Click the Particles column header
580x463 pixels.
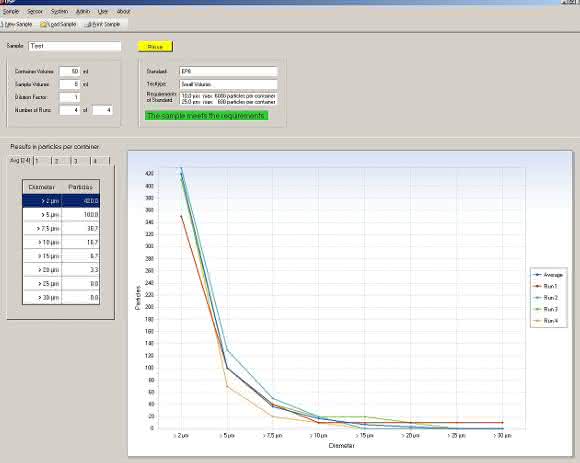coord(80,187)
